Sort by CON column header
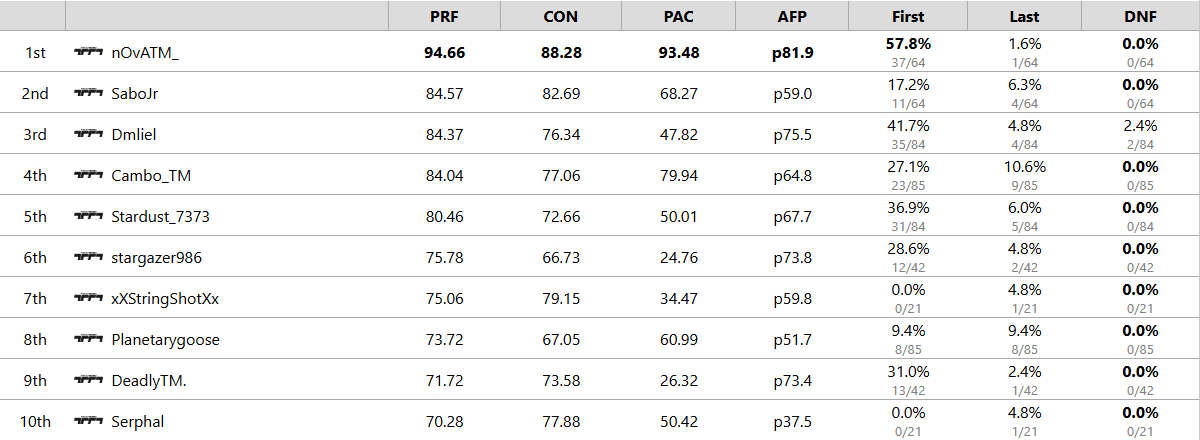 pyautogui.click(x=560, y=16)
